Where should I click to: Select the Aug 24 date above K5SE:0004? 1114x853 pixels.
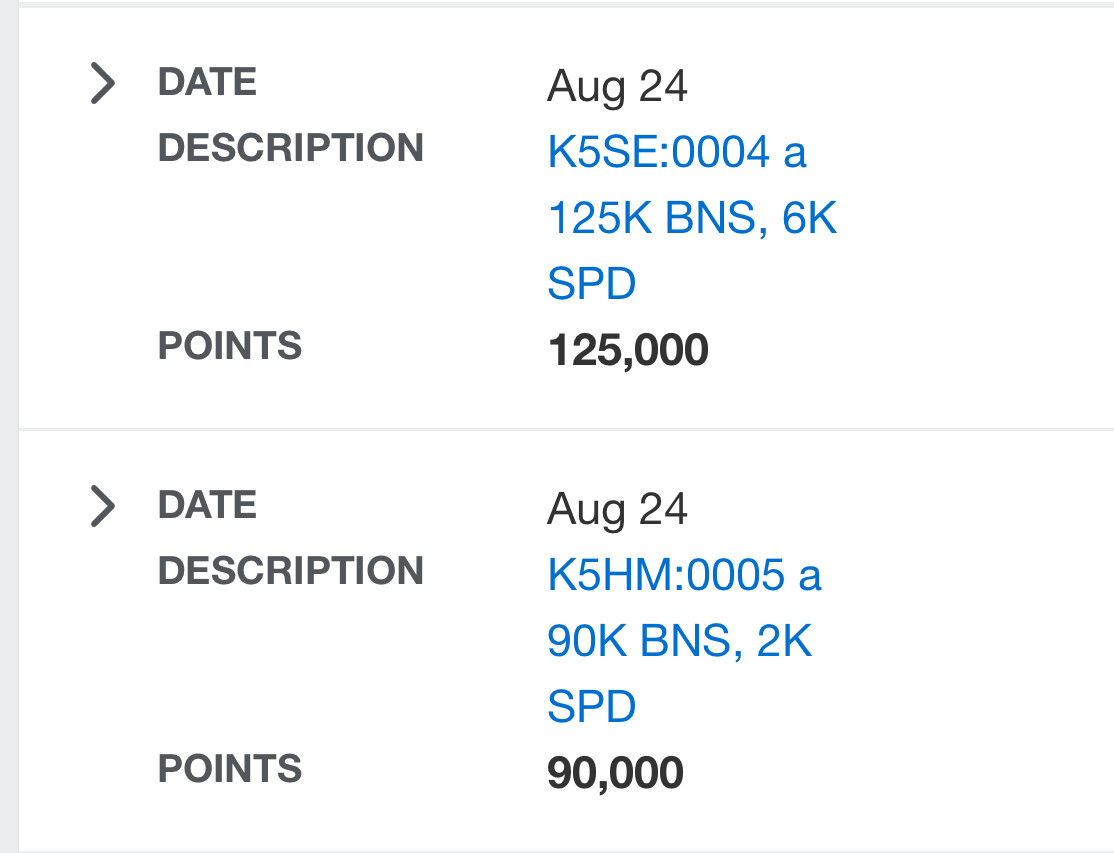[617, 87]
